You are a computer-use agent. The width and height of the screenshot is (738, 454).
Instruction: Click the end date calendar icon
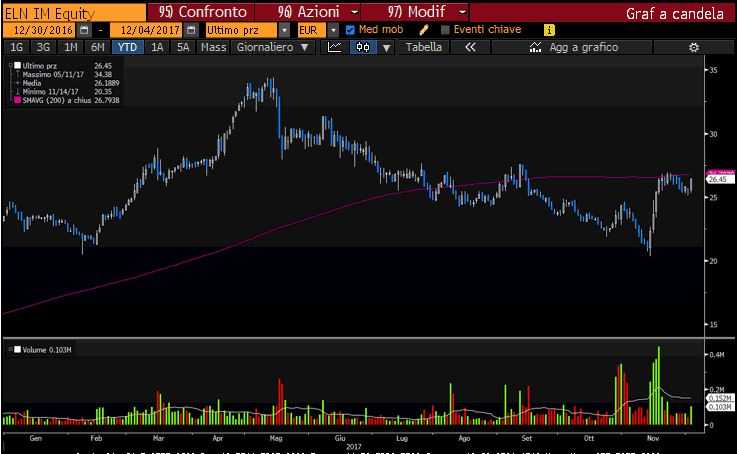point(189,30)
